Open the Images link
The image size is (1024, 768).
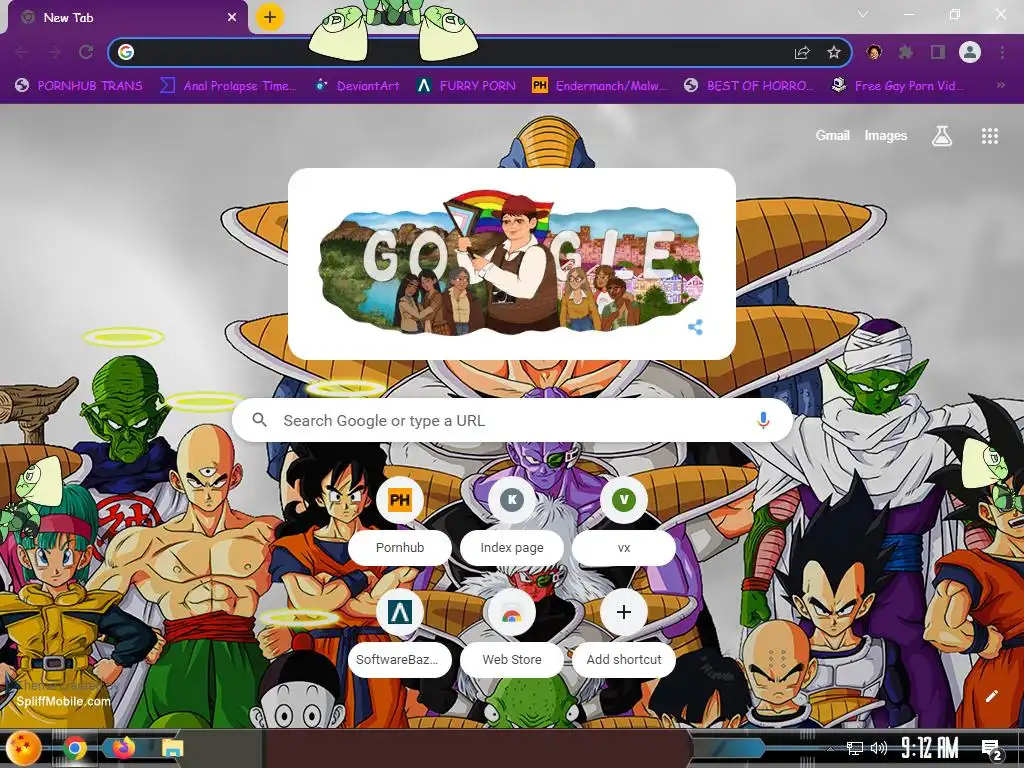(886, 135)
